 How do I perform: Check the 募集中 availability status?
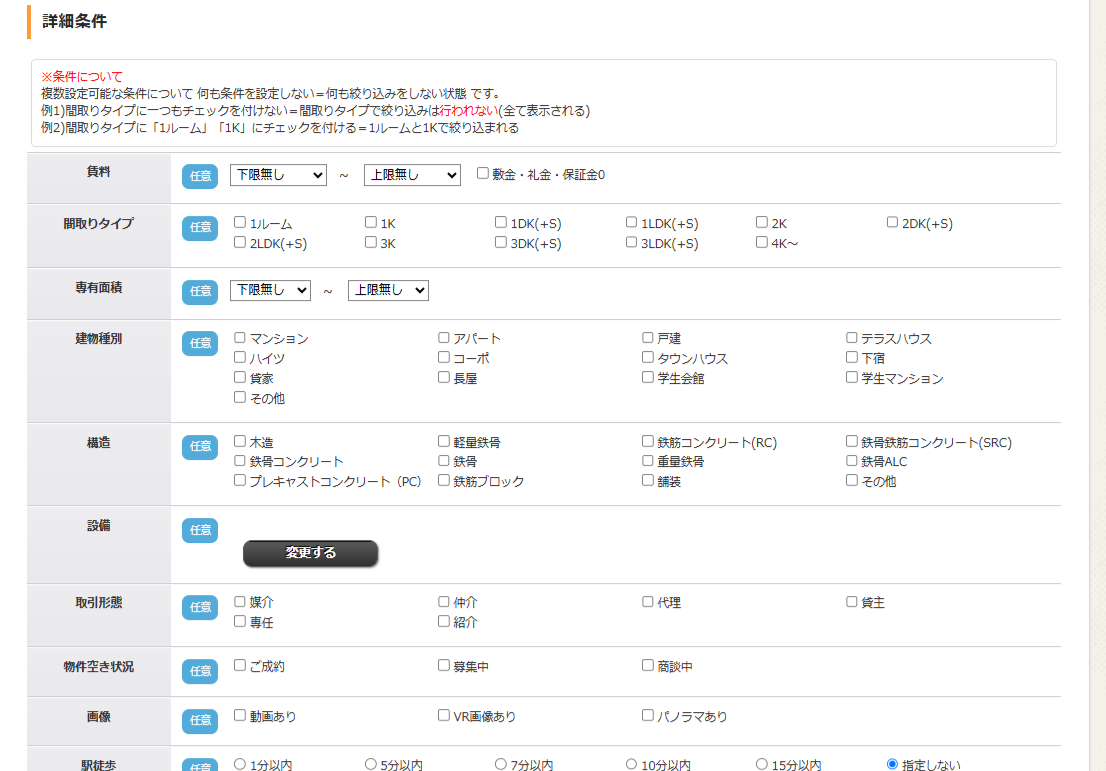pyautogui.click(x=442, y=664)
